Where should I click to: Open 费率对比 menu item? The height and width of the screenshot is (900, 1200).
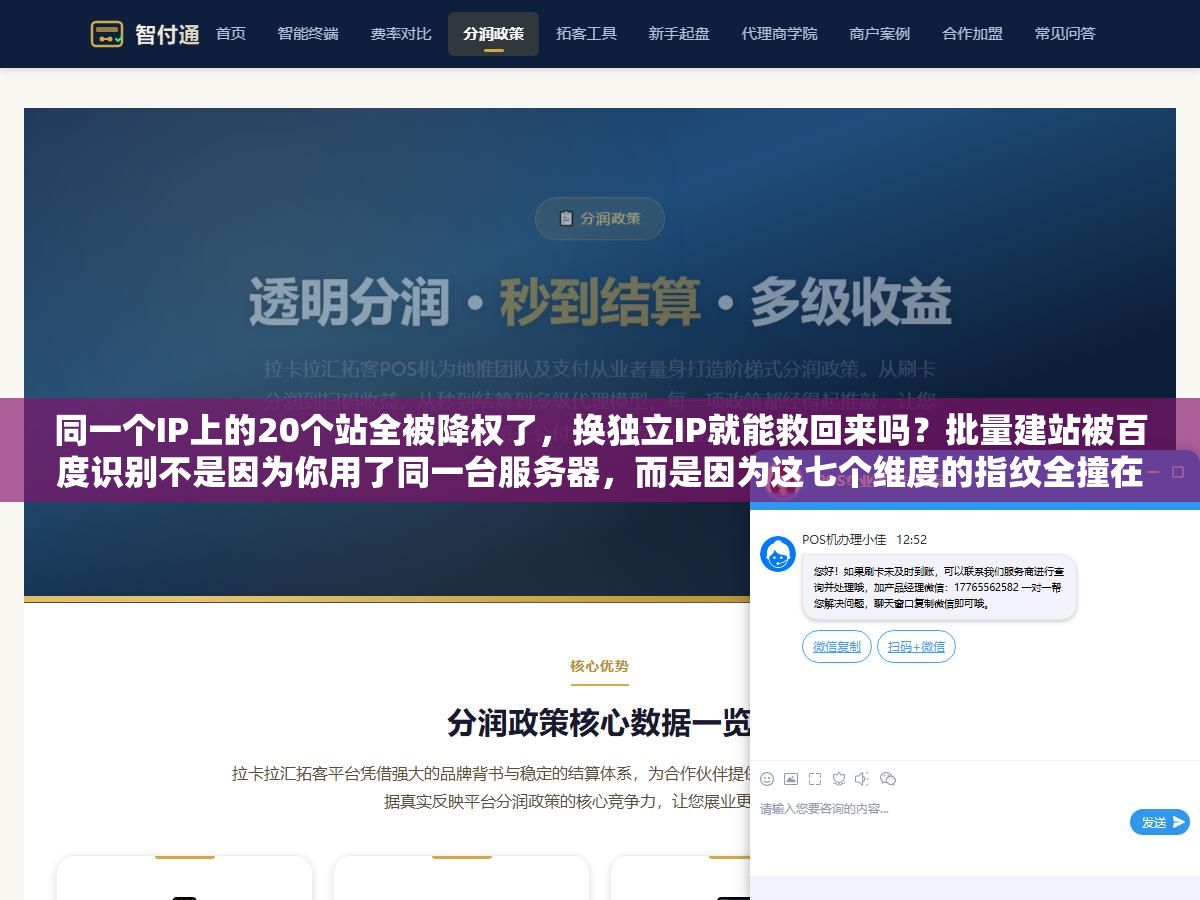(401, 34)
